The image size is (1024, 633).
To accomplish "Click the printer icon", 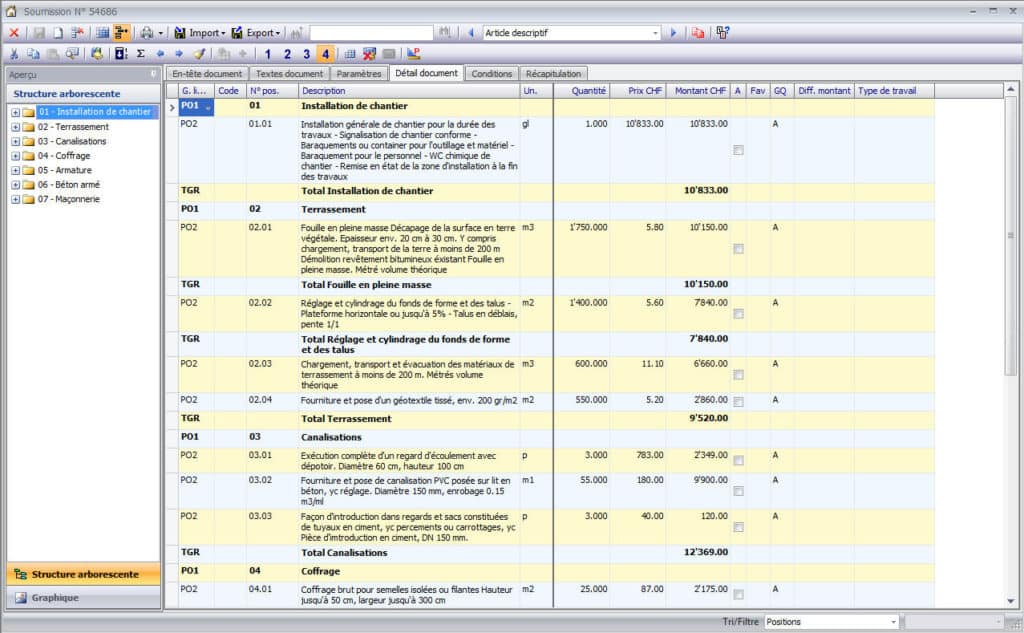I will [x=147, y=33].
